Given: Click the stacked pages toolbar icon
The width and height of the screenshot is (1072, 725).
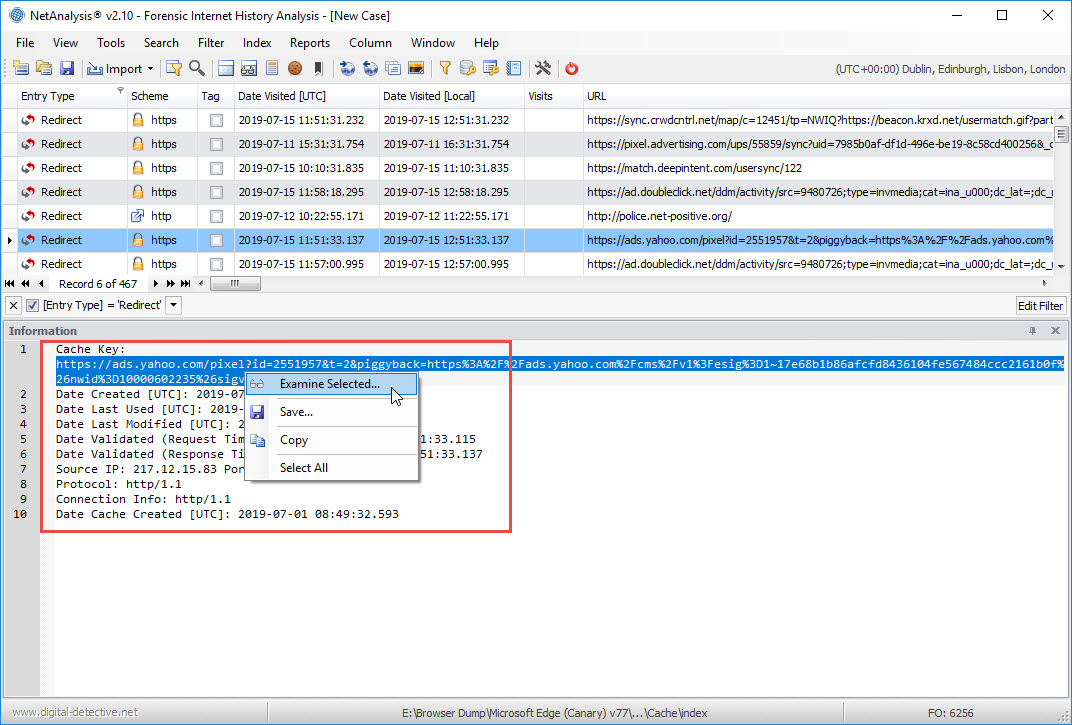Looking at the screenshot, I should pyautogui.click(x=393, y=68).
